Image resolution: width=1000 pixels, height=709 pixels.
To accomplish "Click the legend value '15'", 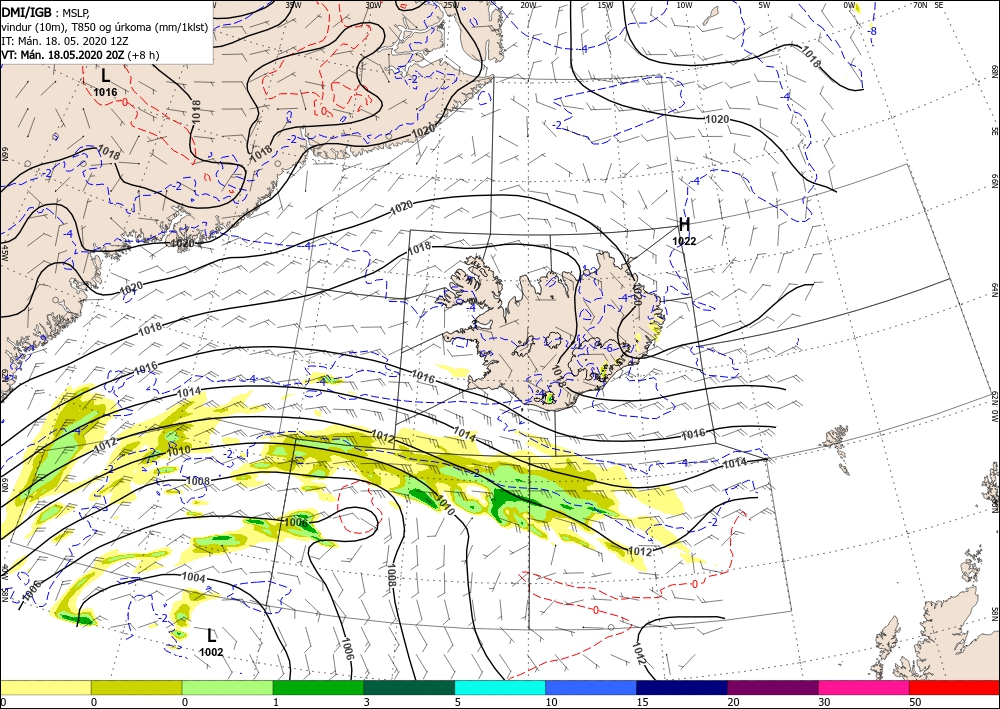I will click(x=642, y=702).
